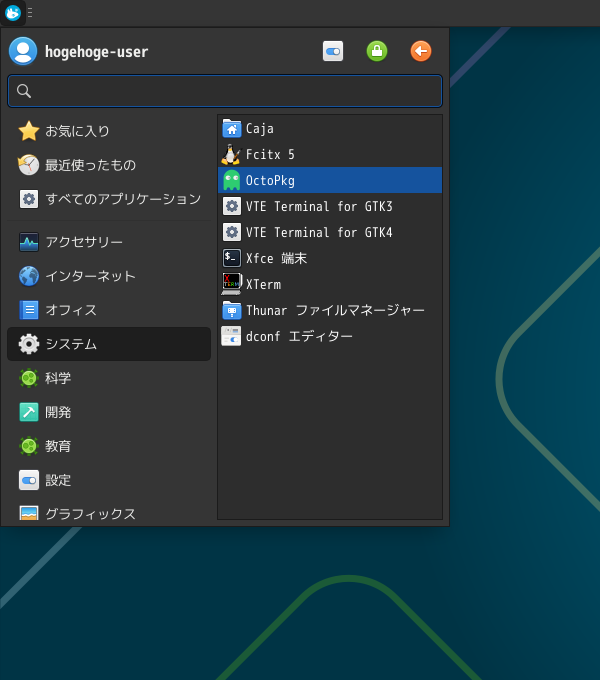Select the システム category
This screenshot has width=600, height=680.
pyautogui.click(x=109, y=344)
